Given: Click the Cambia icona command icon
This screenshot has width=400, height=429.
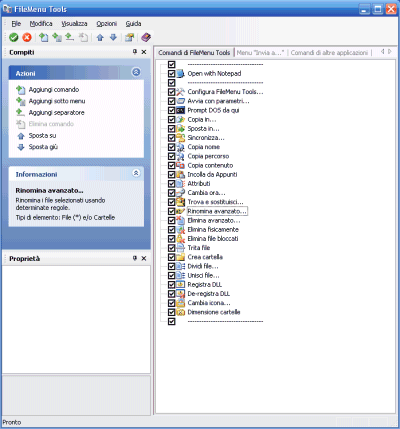Looking at the screenshot, I should click(x=180, y=303).
